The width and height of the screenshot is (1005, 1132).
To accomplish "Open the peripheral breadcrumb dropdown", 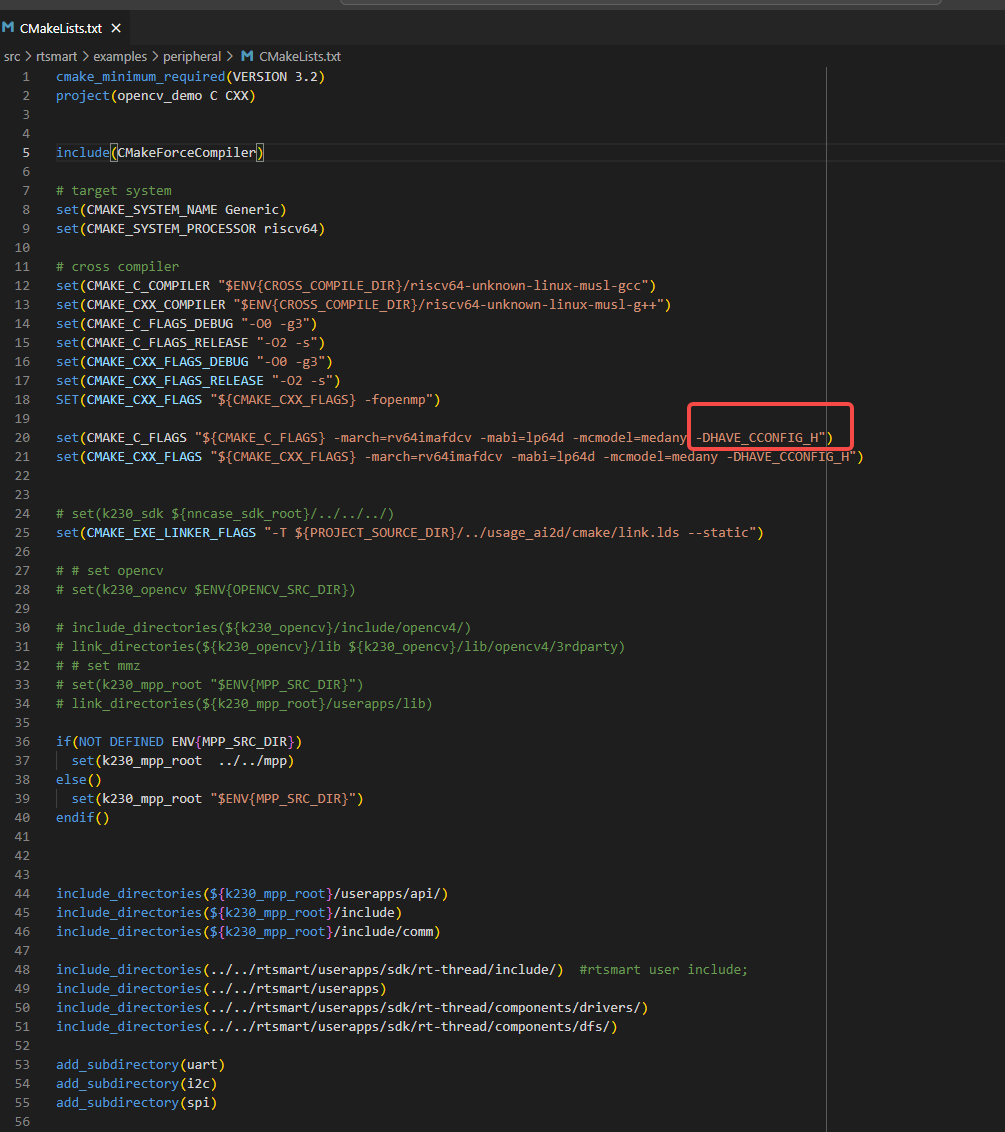I will (192, 57).
